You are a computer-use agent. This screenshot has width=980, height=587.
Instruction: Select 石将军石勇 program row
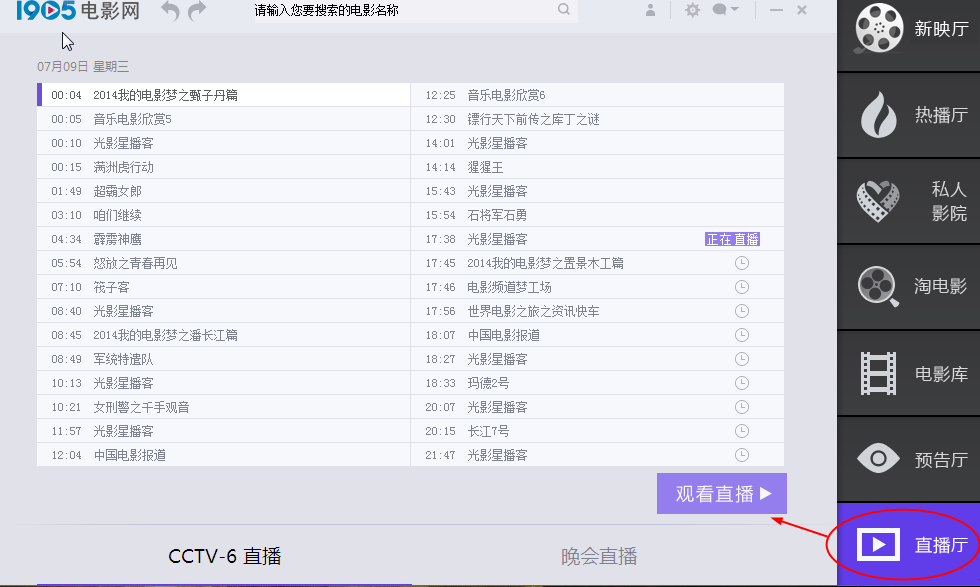(598, 215)
